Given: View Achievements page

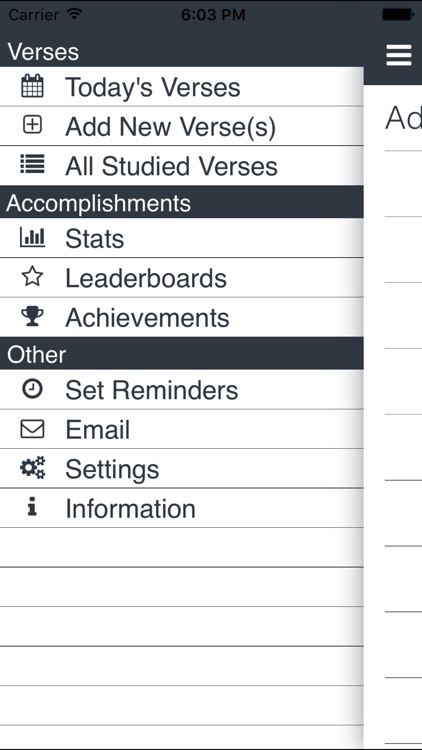Looking at the screenshot, I should 182,317.
